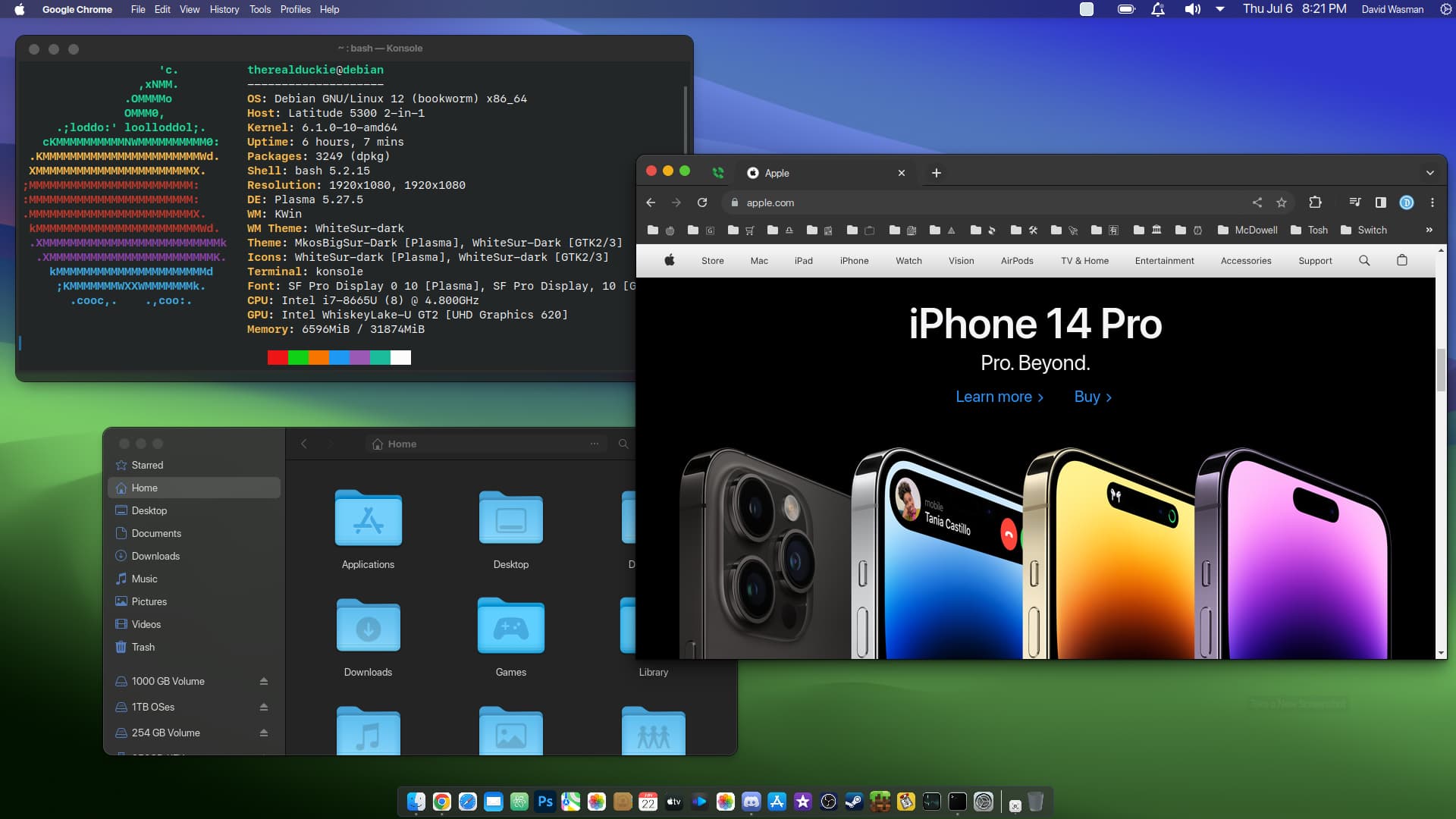Click the search icon in the file manager
The image size is (1456, 819).
(623, 444)
